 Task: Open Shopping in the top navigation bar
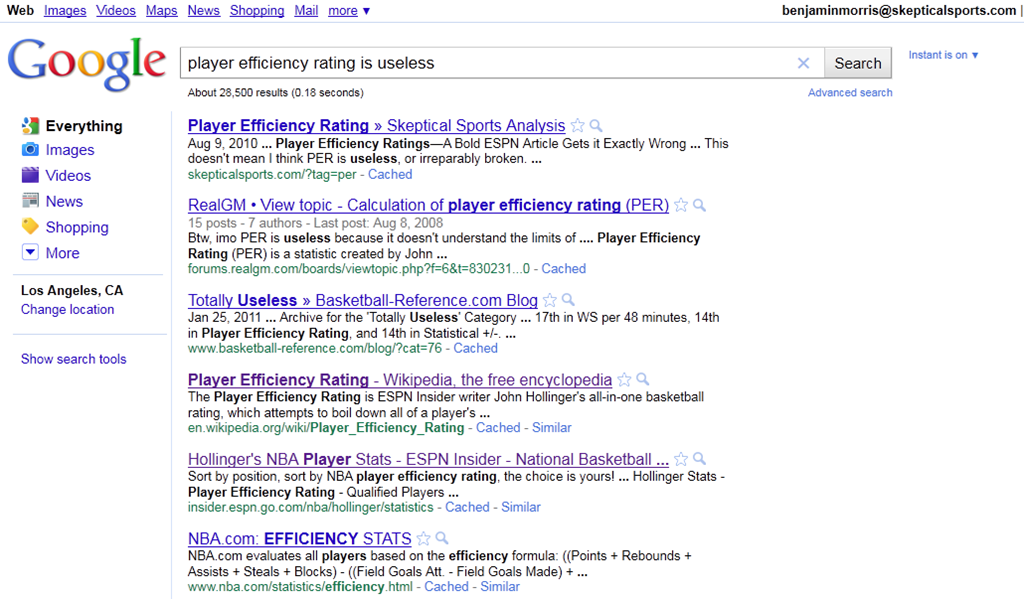click(x=257, y=11)
